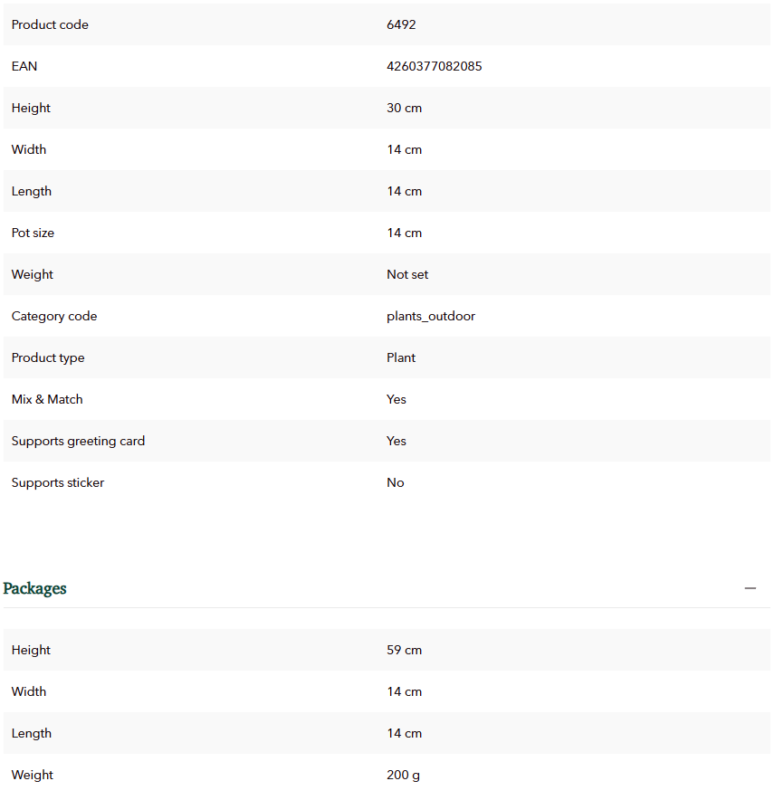
Task: Click the Supports sticker row label
Action: pos(58,483)
